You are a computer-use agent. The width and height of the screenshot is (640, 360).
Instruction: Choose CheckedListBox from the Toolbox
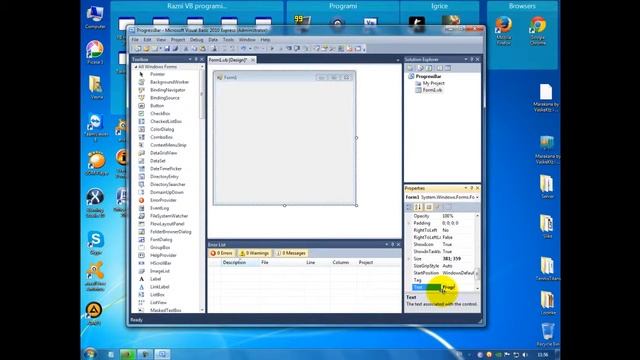(166, 121)
